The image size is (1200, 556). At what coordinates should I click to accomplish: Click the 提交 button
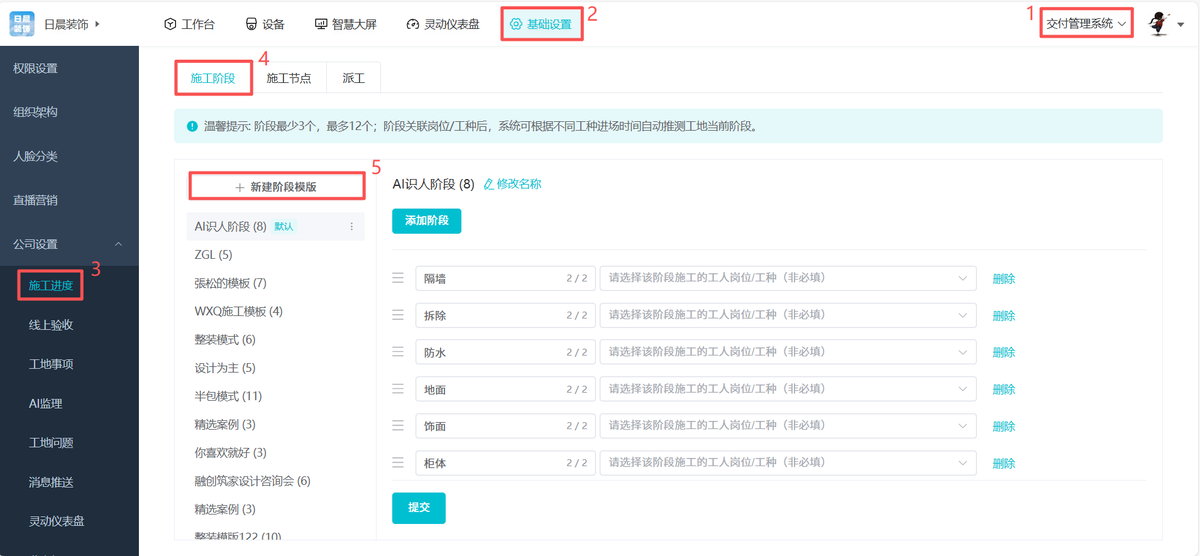[x=418, y=508]
